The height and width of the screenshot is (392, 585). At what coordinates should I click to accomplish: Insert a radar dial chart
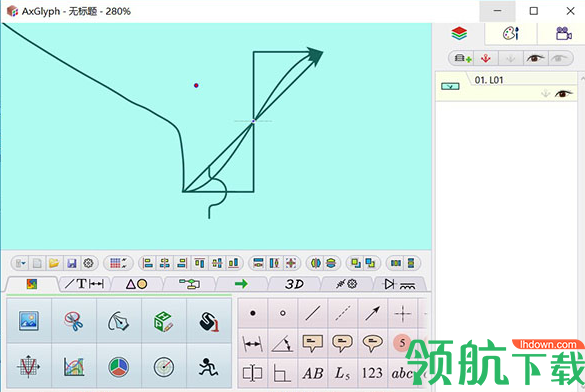[164, 367]
